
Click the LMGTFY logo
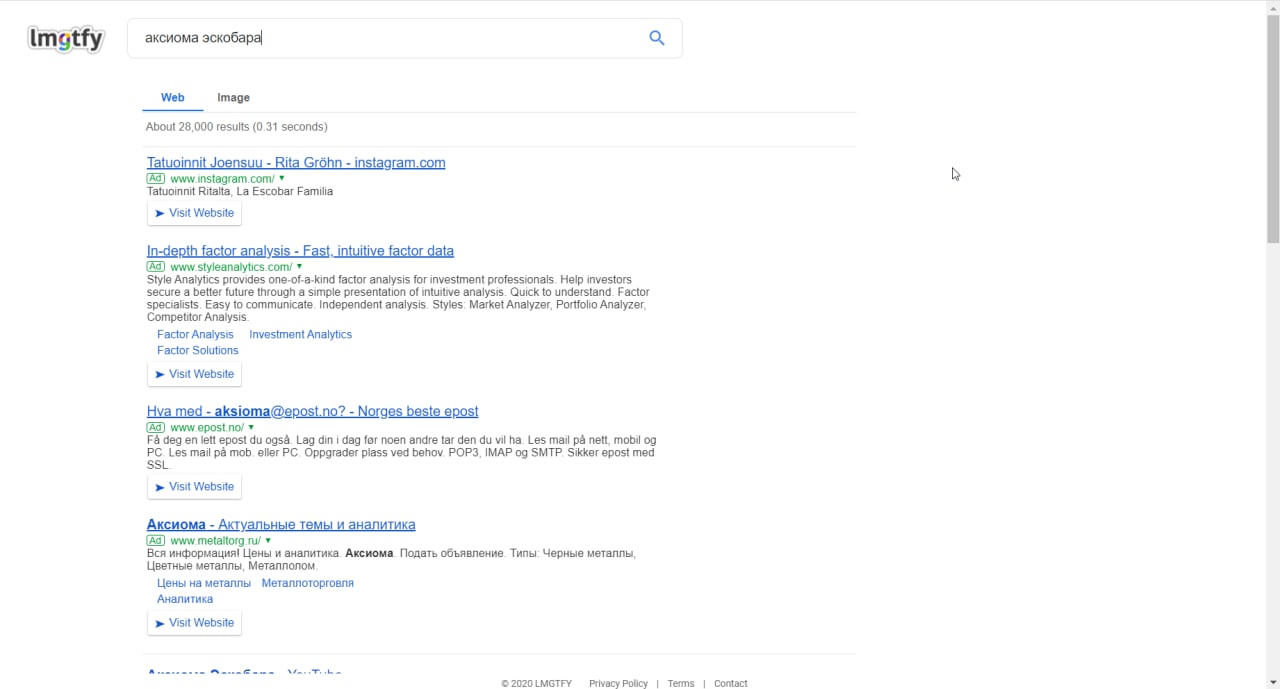click(x=66, y=39)
